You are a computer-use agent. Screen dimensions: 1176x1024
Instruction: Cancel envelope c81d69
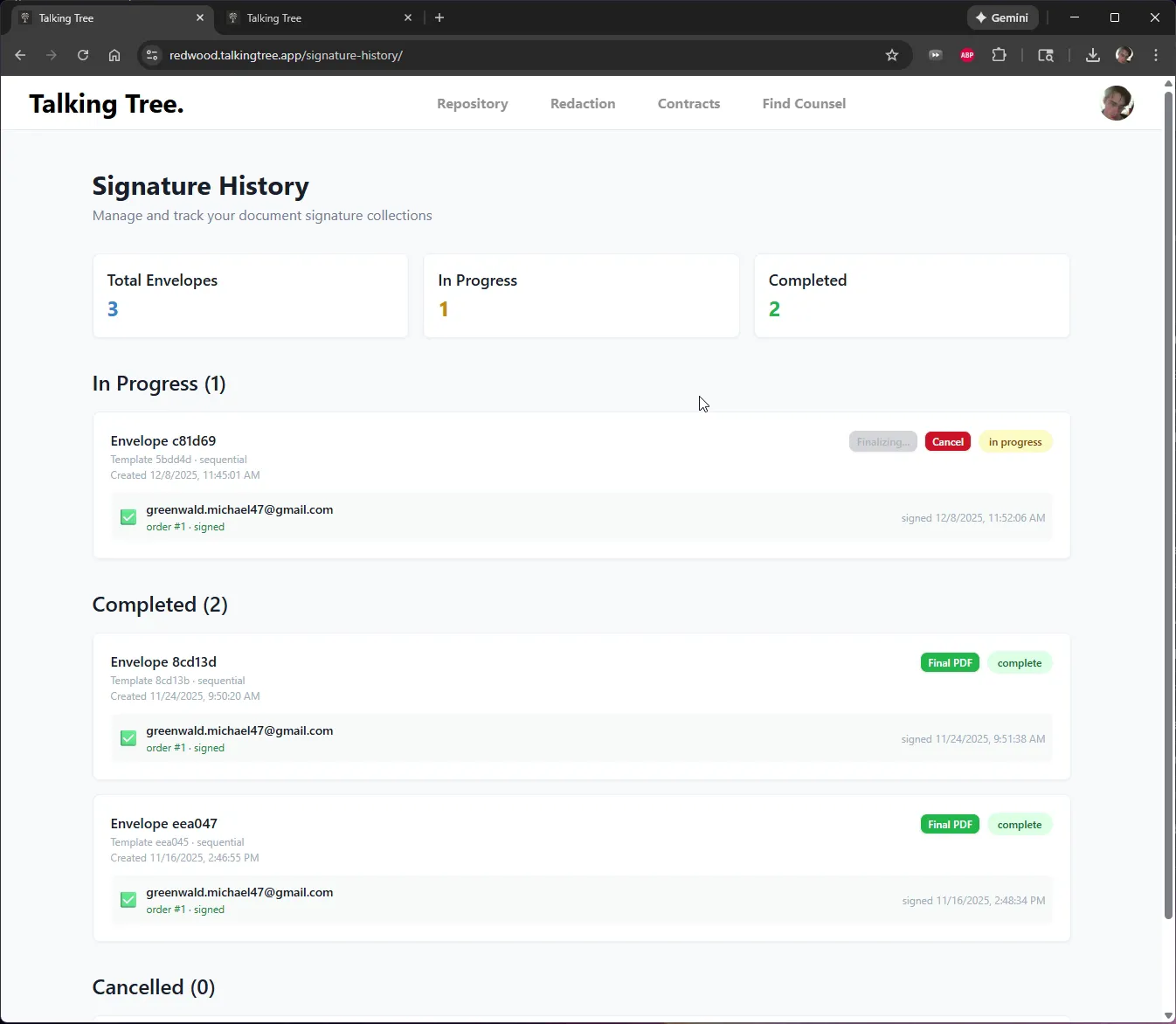point(948,442)
